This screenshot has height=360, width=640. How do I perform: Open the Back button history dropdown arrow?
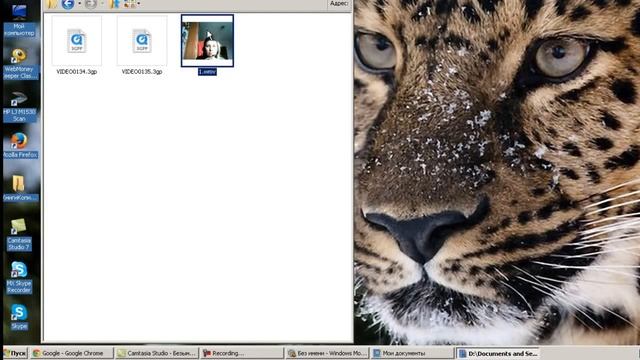pyautogui.click(x=79, y=4)
